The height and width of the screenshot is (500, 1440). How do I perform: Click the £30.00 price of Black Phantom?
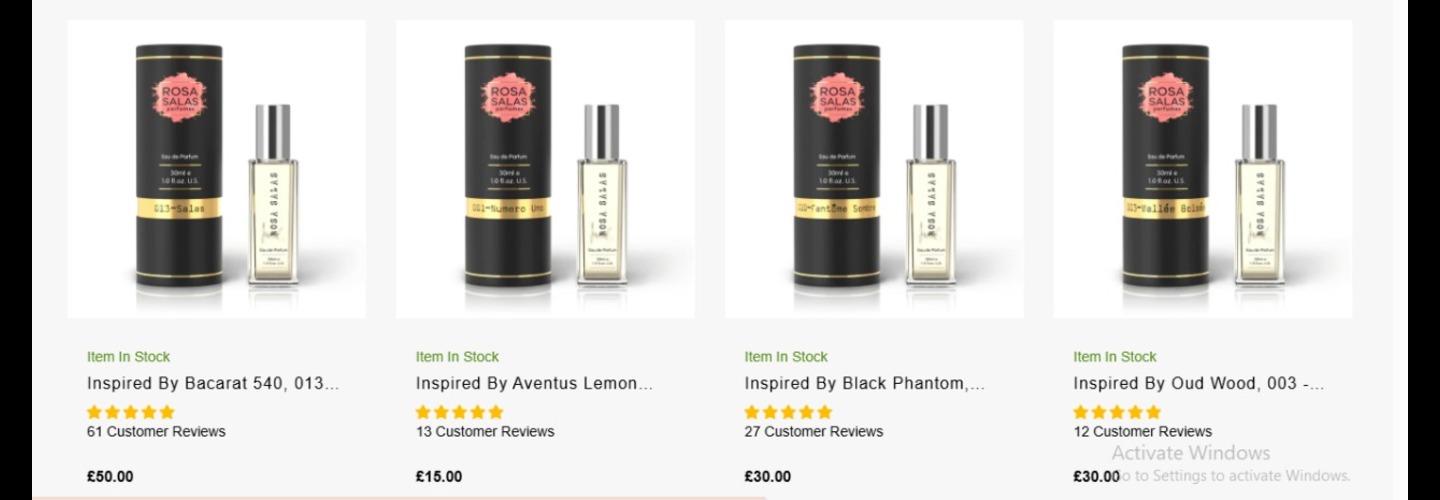click(768, 477)
